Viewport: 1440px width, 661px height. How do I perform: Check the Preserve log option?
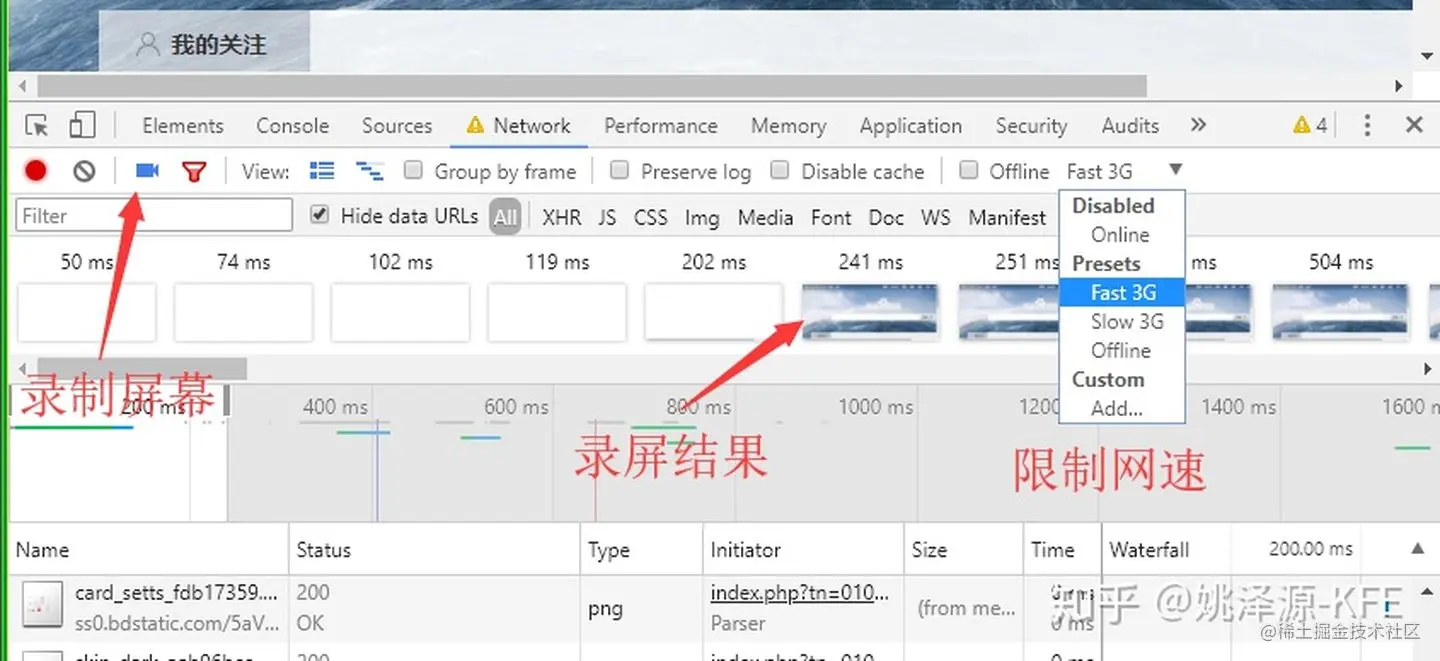(620, 170)
